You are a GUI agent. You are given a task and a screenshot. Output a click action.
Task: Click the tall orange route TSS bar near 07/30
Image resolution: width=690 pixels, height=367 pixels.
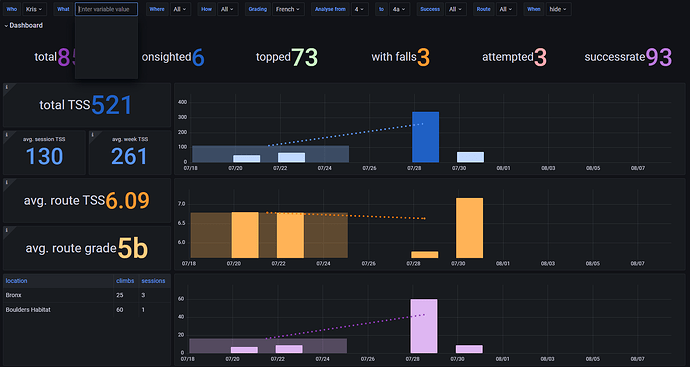(470, 228)
